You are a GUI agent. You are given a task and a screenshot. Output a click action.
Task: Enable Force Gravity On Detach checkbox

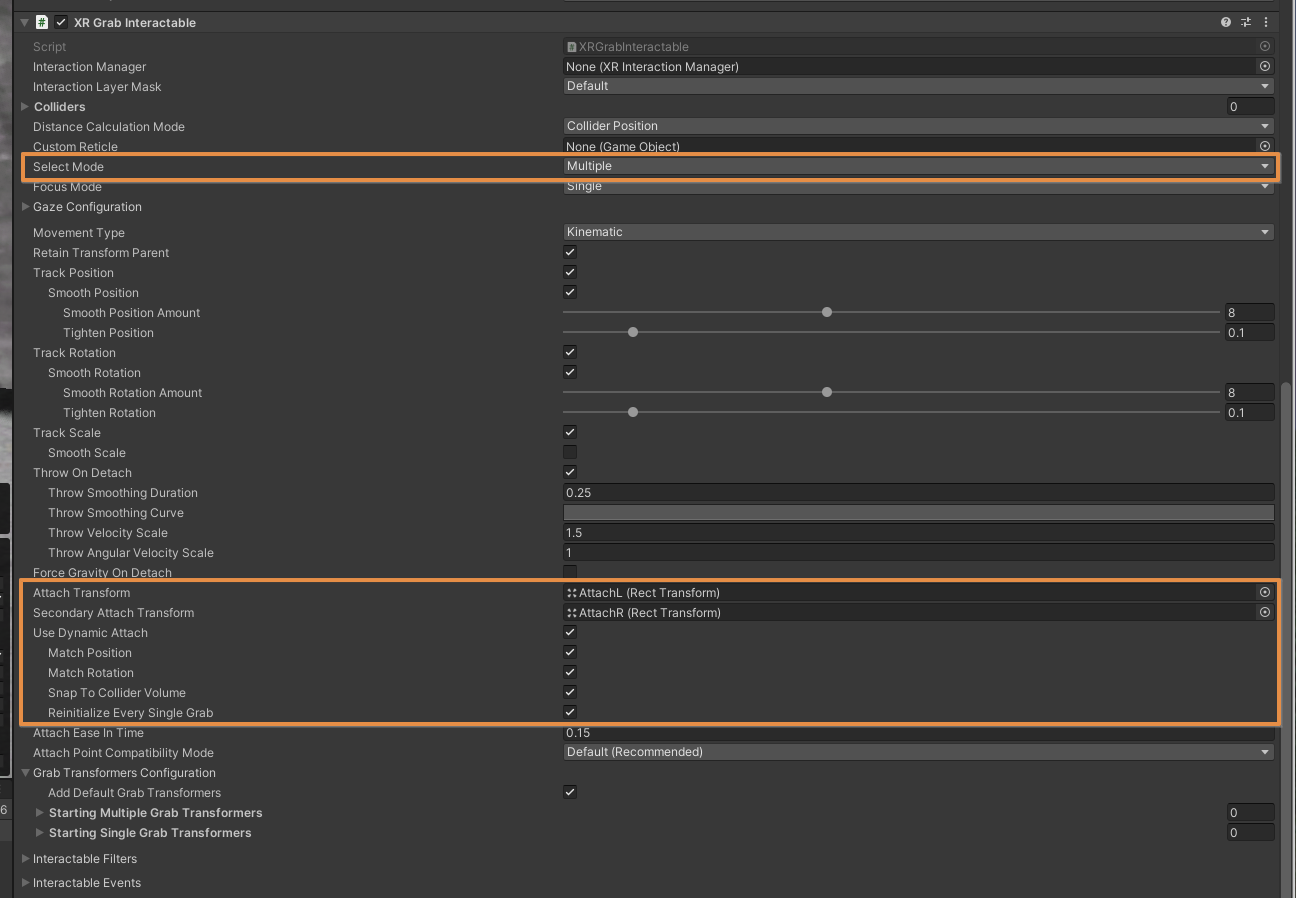pyautogui.click(x=570, y=572)
